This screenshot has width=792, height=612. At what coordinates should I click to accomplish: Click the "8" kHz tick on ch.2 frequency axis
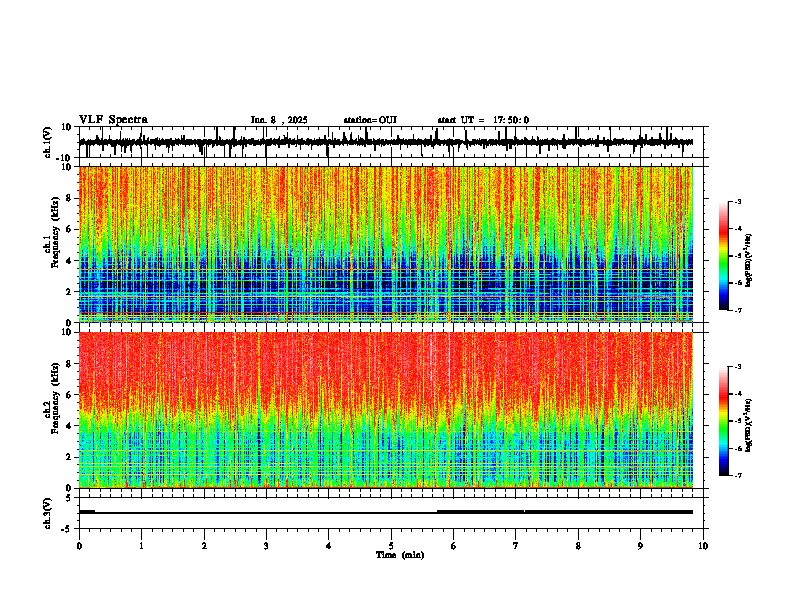[70, 364]
